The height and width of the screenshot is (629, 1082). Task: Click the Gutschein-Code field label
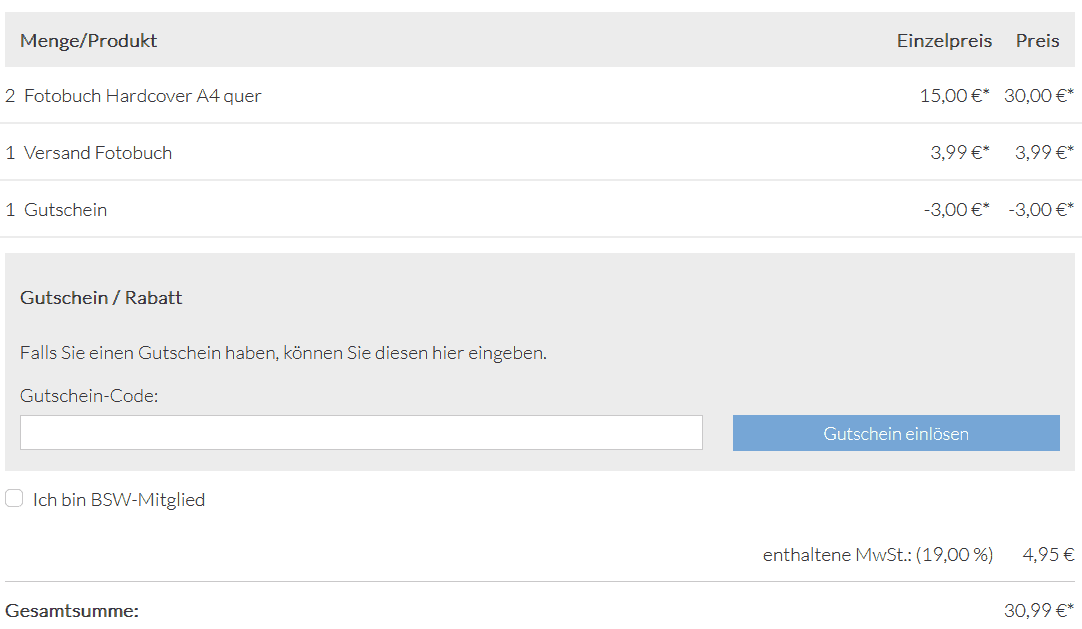point(89,396)
